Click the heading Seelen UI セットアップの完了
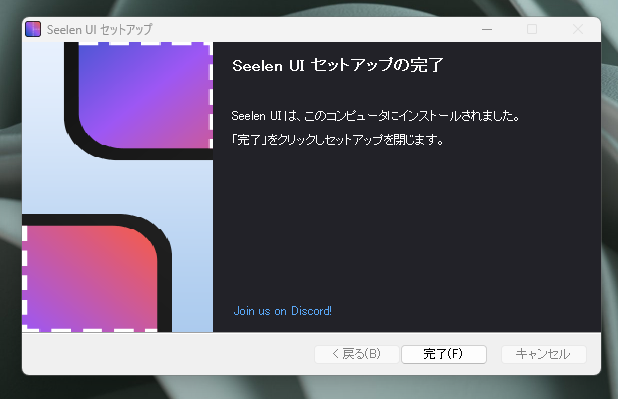This screenshot has height=399, width=618. point(338,65)
